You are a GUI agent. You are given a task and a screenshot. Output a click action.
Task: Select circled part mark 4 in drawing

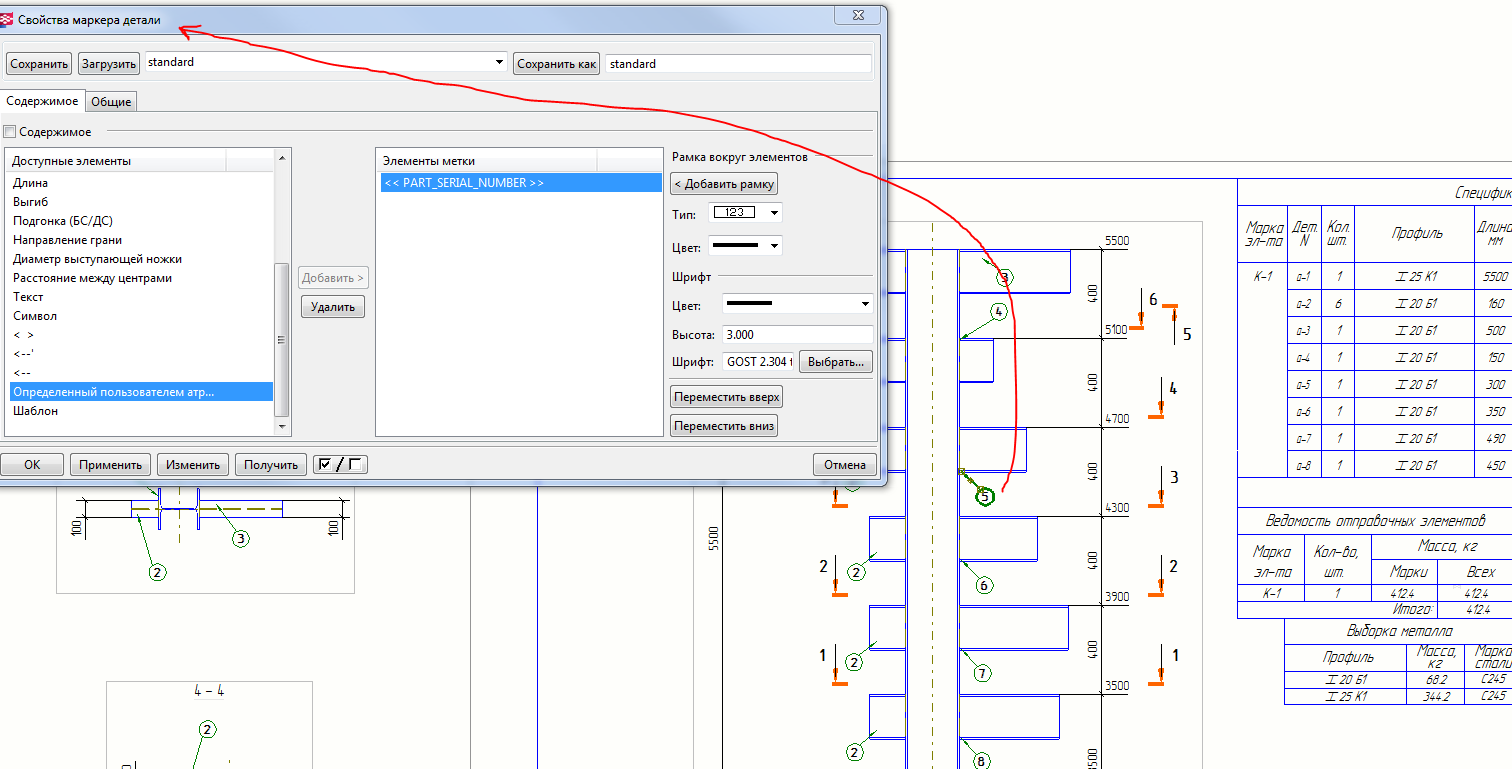click(998, 312)
